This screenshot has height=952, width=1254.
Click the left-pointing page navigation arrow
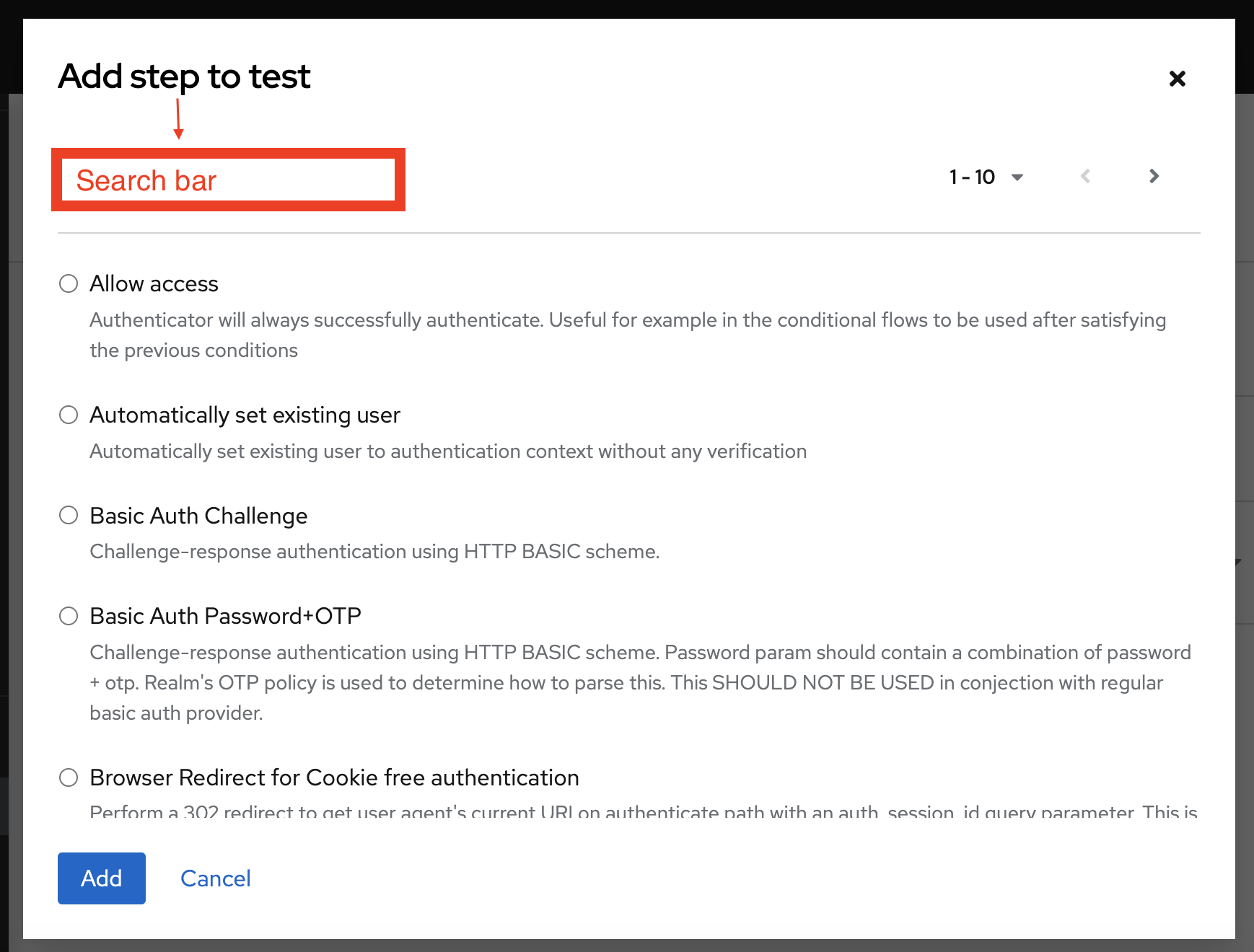[x=1085, y=176]
